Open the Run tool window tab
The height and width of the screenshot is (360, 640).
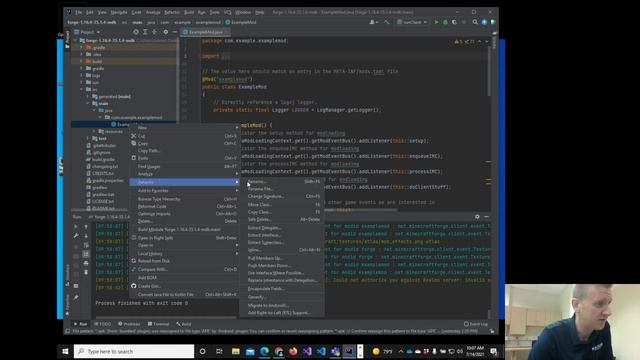[80, 324]
